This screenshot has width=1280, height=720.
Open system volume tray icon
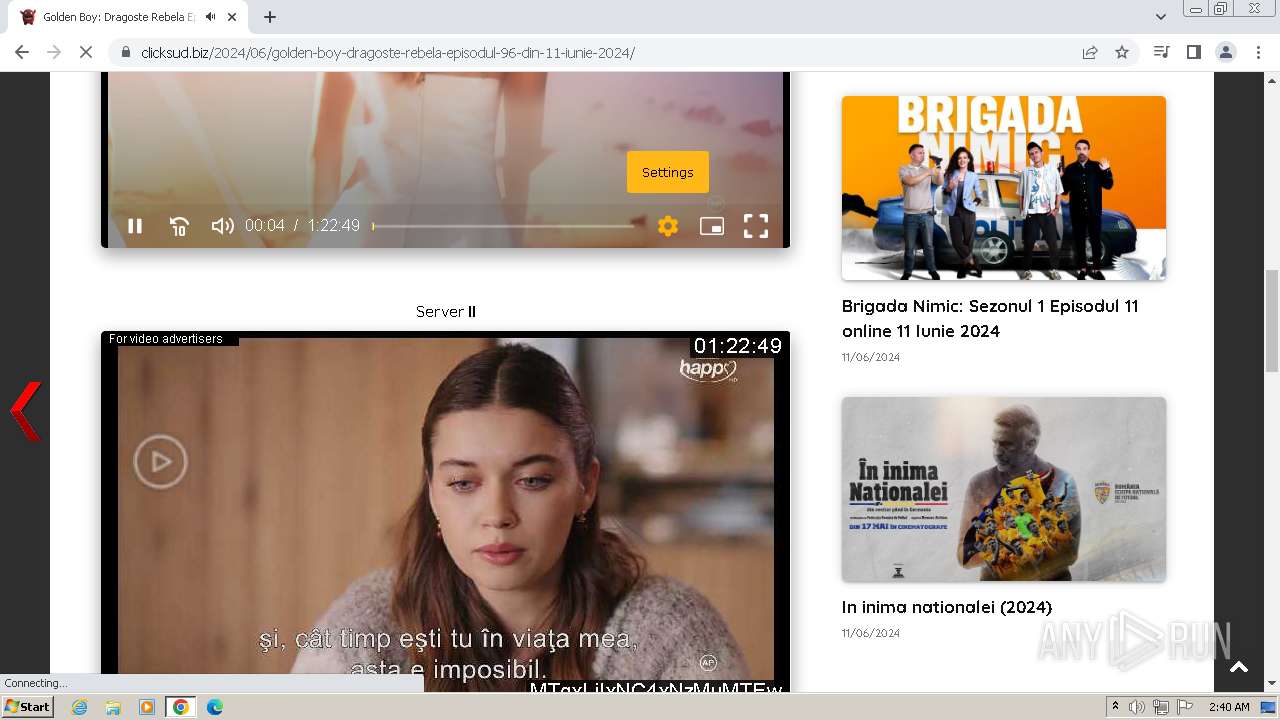(x=1137, y=707)
